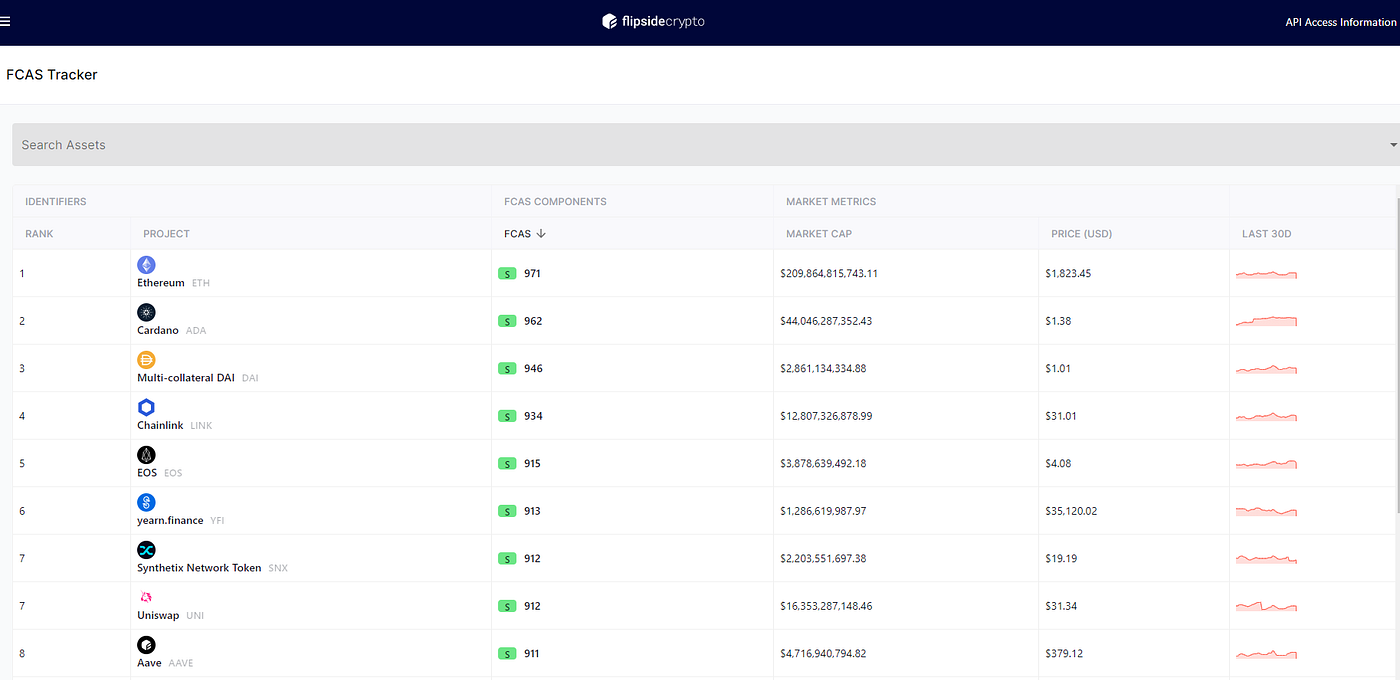Open the Uniswap 30-day sparkline chart
This screenshot has height=680, width=1400.
(1266, 606)
